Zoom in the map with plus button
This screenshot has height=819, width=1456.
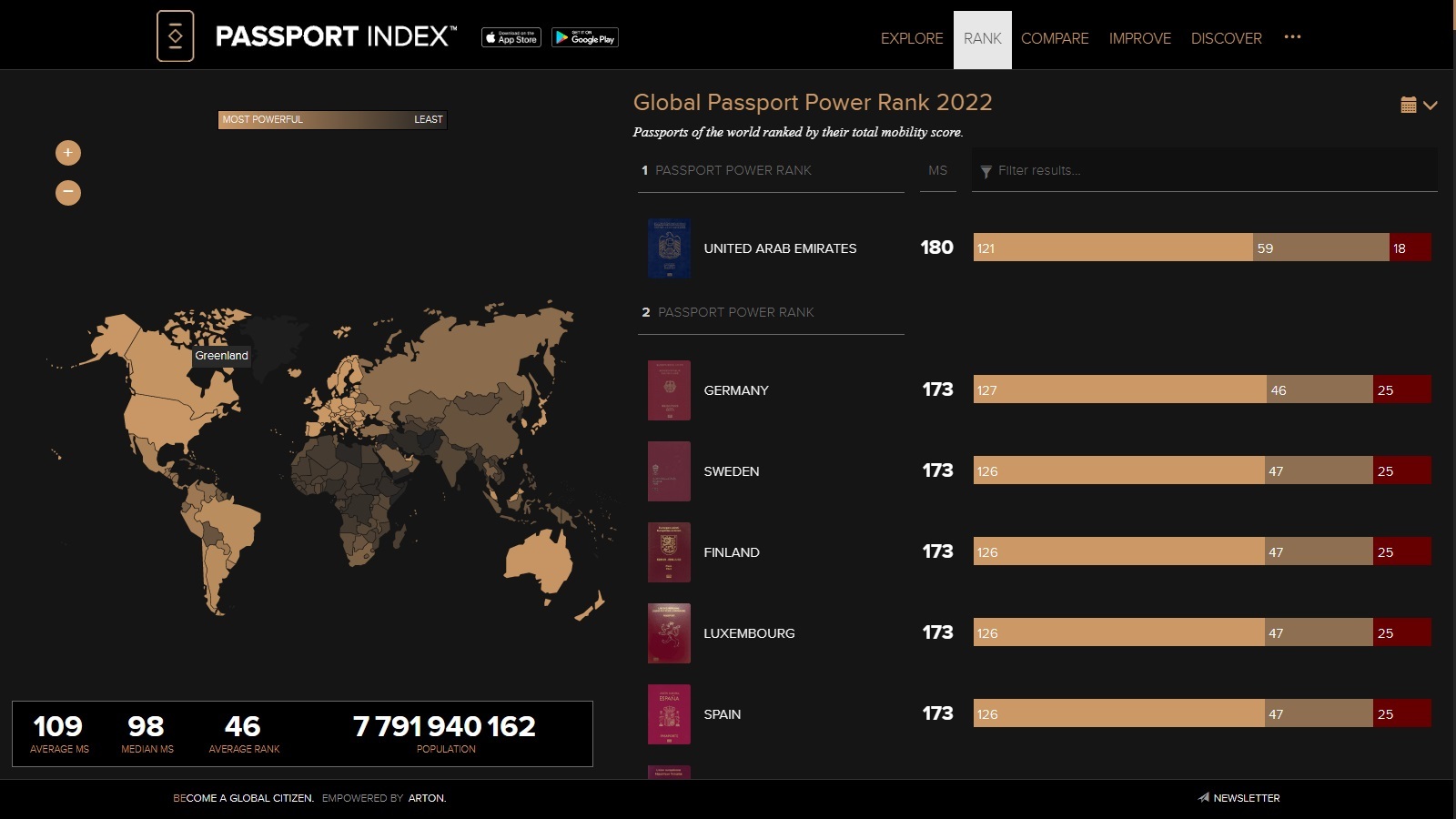click(68, 153)
